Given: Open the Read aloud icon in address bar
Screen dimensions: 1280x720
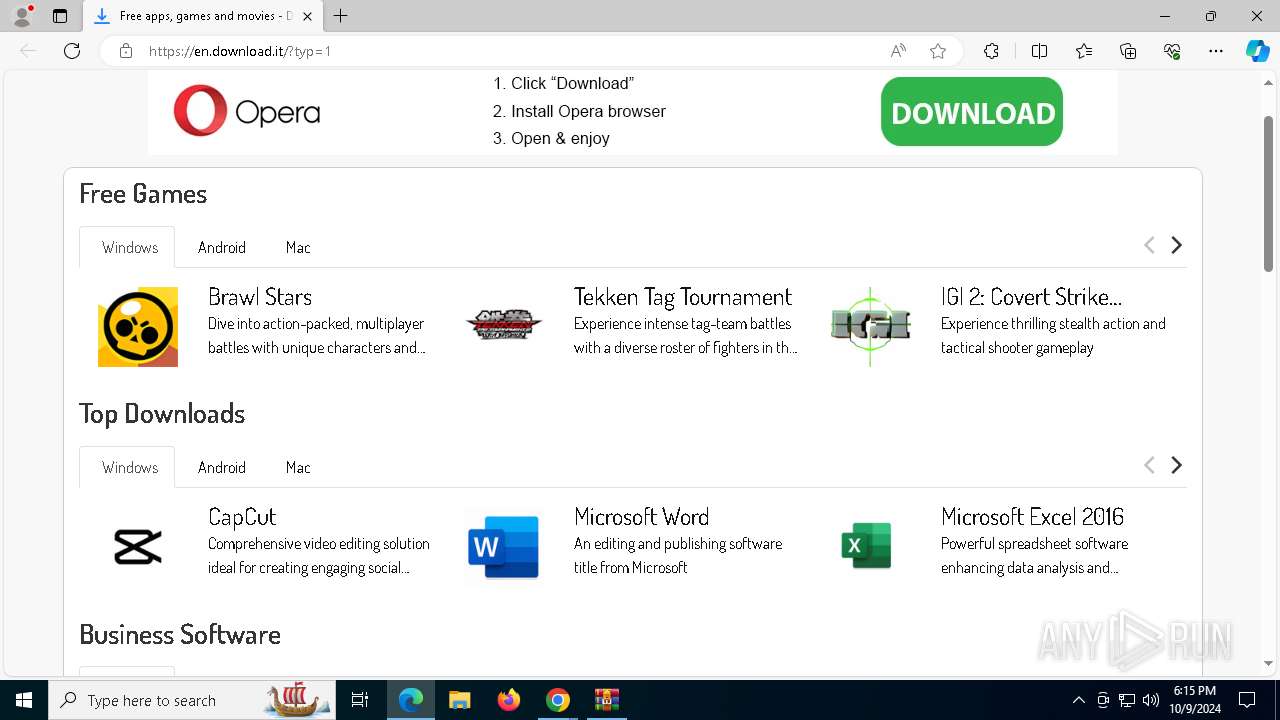Looking at the screenshot, I should (x=898, y=51).
